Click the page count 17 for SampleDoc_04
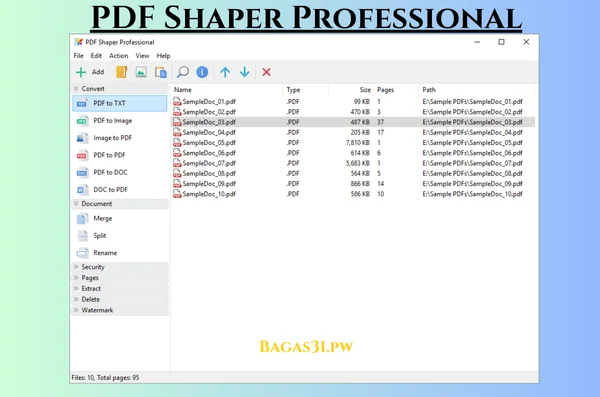Image resolution: width=600 pixels, height=397 pixels. [380, 132]
